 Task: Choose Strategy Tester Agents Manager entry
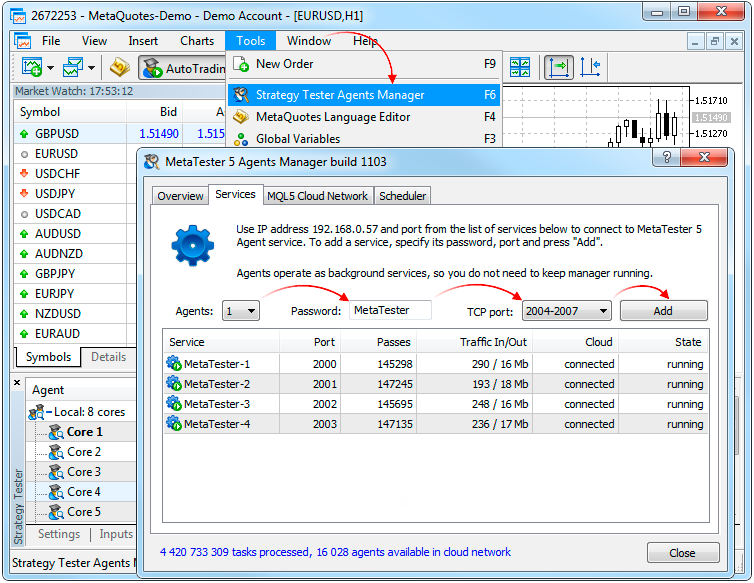(x=364, y=95)
